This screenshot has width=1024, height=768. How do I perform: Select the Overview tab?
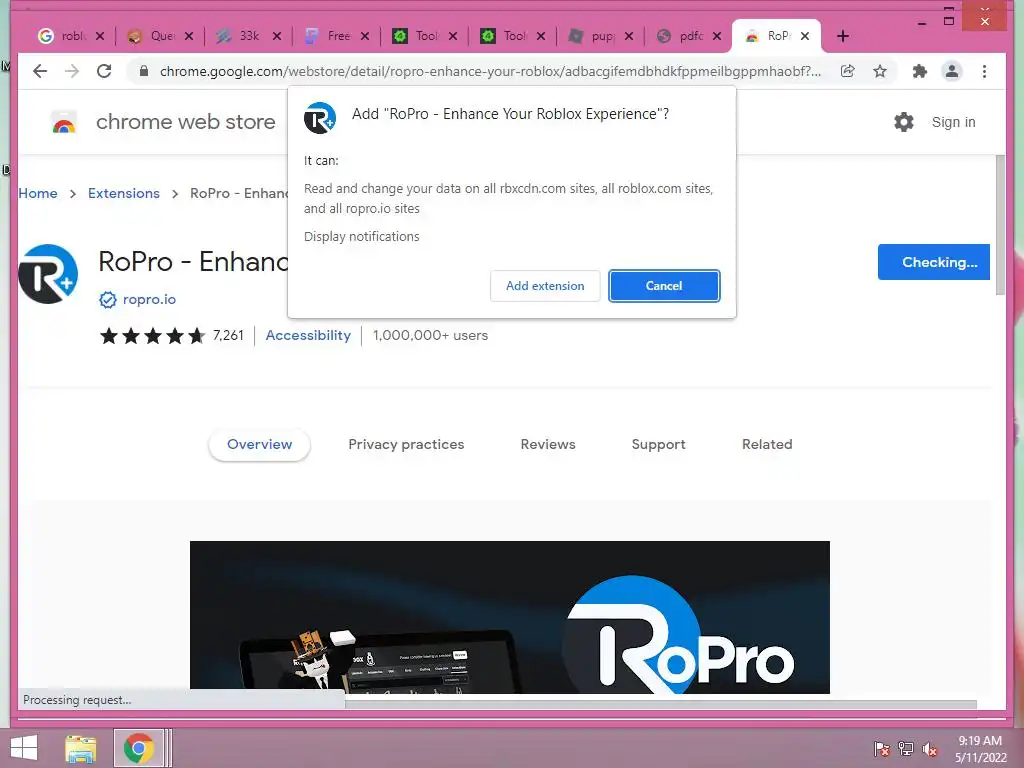click(259, 445)
